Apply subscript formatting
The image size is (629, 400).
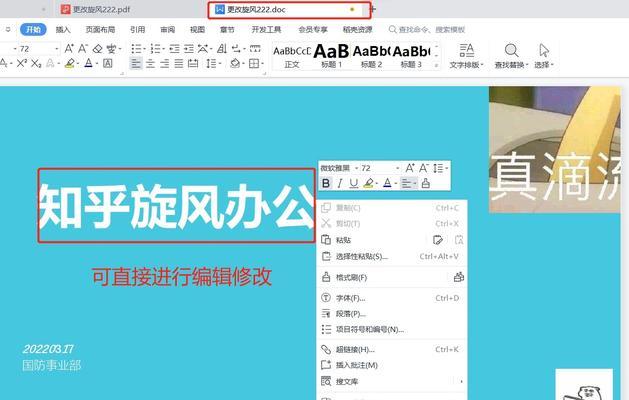pyautogui.click(x=36, y=63)
